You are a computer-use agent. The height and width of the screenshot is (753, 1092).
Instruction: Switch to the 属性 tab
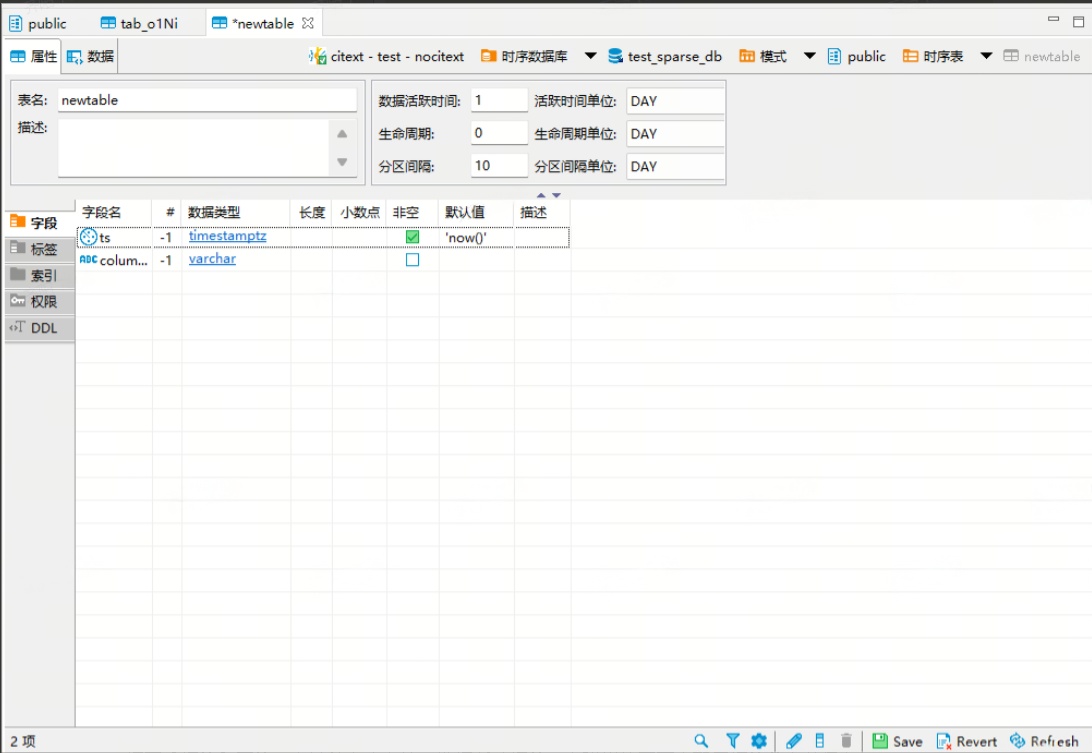click(x=33, y=56)
